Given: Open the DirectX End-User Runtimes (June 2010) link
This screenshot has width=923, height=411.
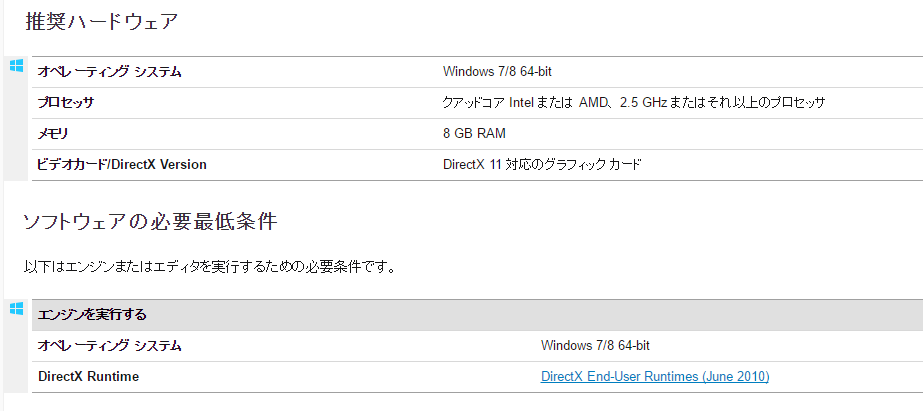Looking at the screenshot, I should [x=655, y=376].
